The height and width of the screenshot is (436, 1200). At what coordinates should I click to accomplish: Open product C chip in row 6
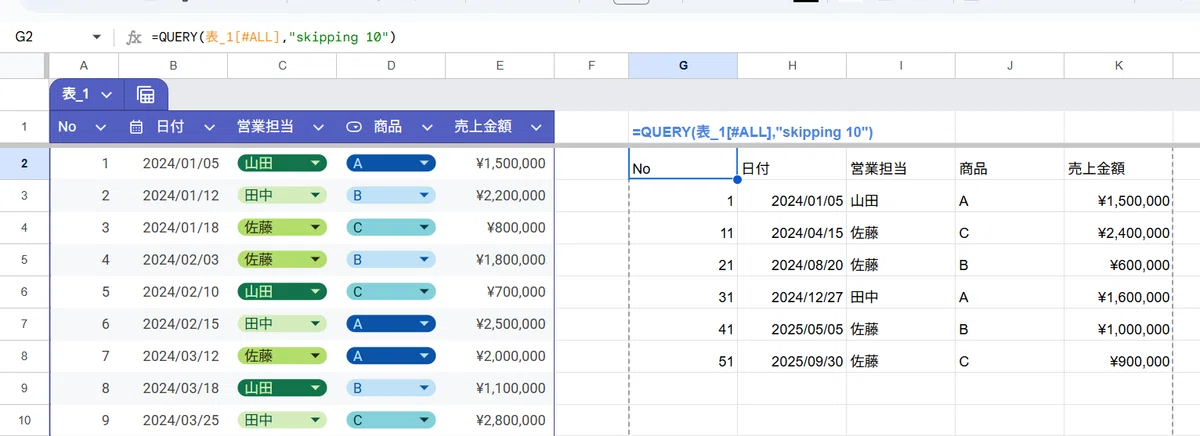[x=391, y=292]
